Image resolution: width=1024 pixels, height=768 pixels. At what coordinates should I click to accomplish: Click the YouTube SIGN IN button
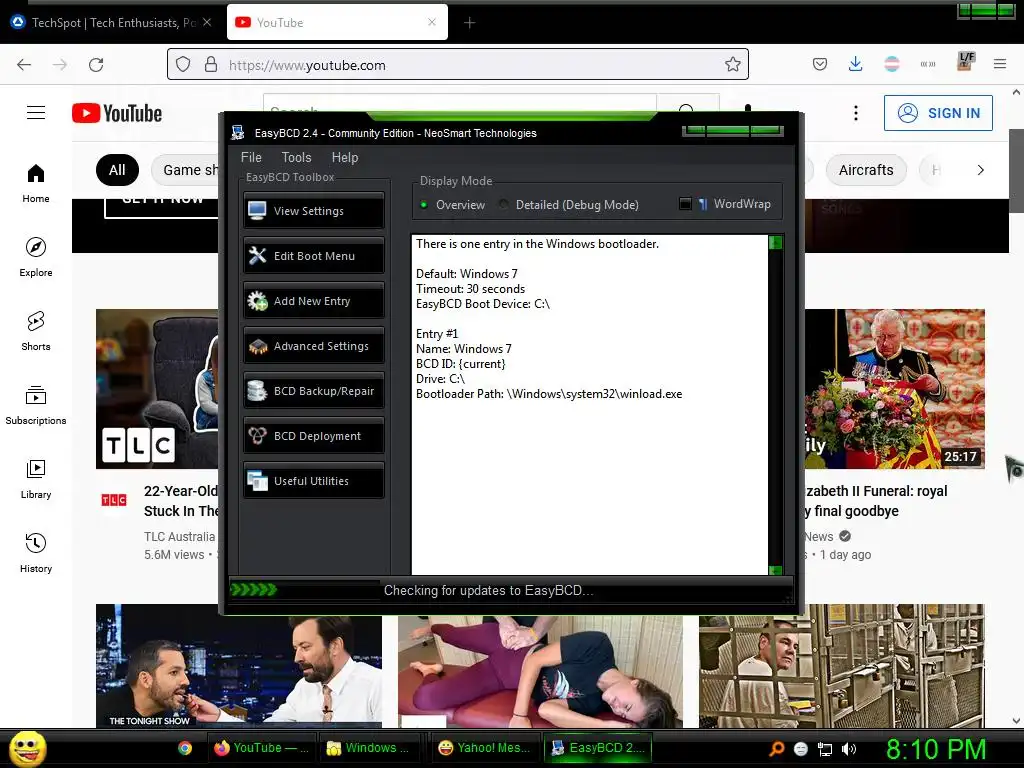tap(938, 113)
